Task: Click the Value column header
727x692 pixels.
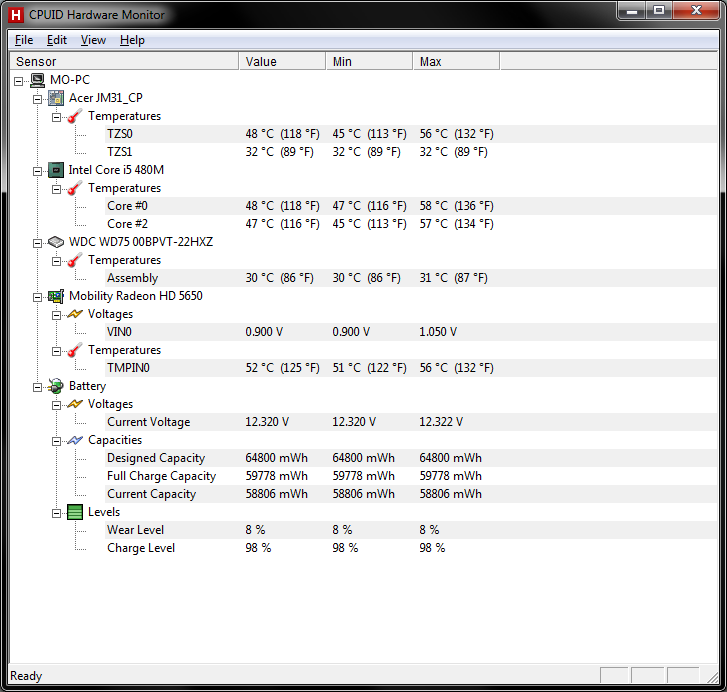Action: click(282, 61)
